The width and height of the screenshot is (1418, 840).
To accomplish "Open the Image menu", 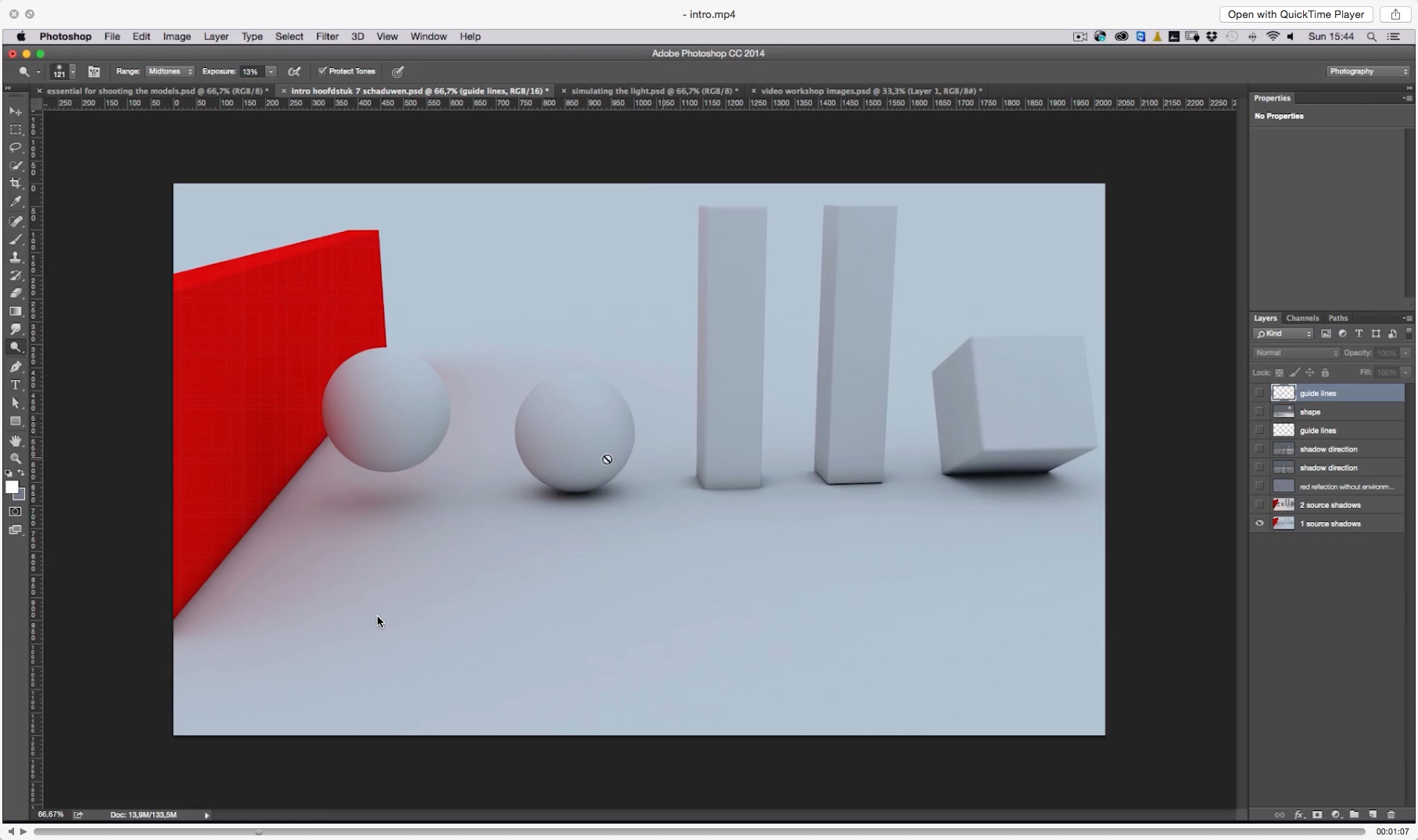I will click(x=177, y=36).
